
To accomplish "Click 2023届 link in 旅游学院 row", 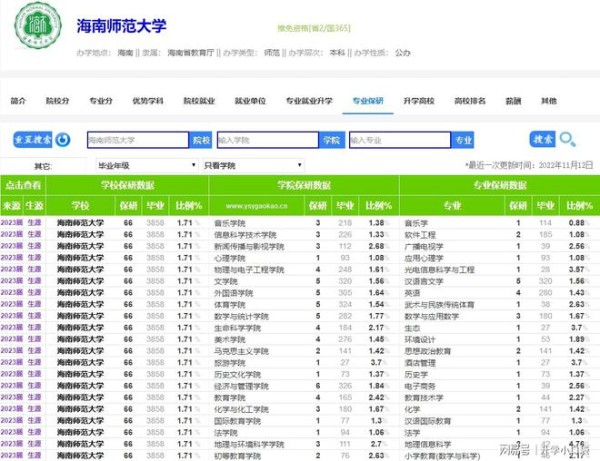I will pos(12,362).
